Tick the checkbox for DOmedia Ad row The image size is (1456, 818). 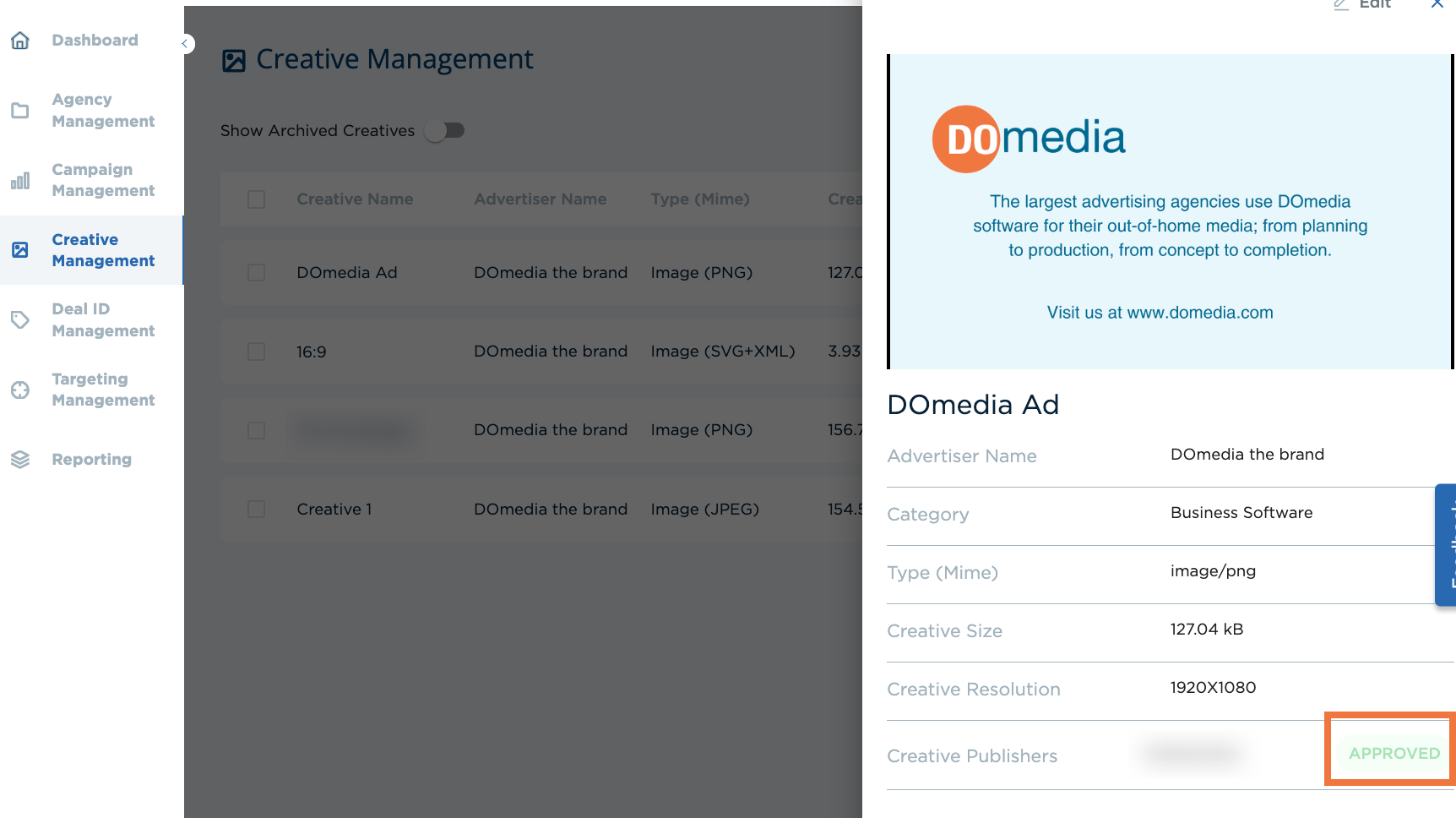pos(257,273)
